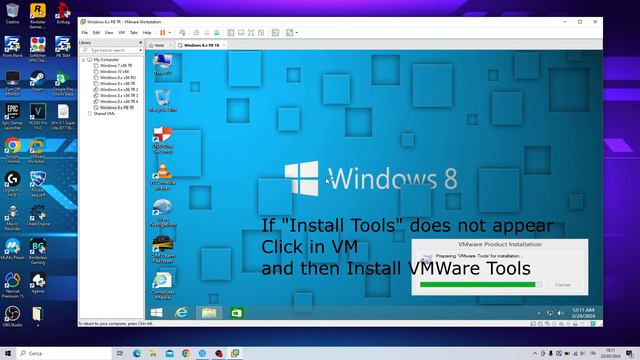The height and width of the screenshot is (360, 640).
Task: Collapse the My Computer tree node
Action: [x=84, y=60]
